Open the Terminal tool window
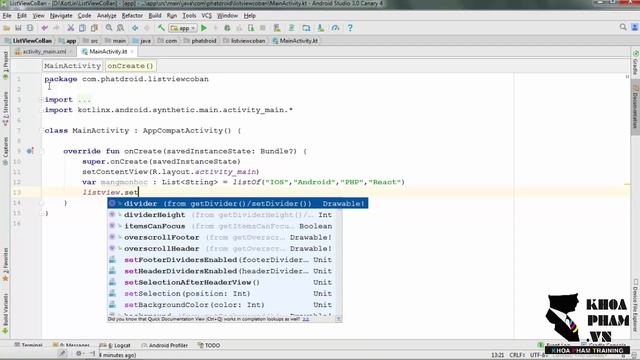Image resolution: width=640 pixels, height=360 pixels. [28, 345]
